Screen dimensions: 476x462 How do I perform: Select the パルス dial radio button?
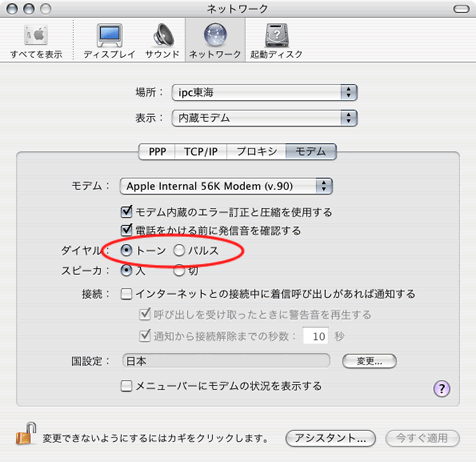(179, 250)
